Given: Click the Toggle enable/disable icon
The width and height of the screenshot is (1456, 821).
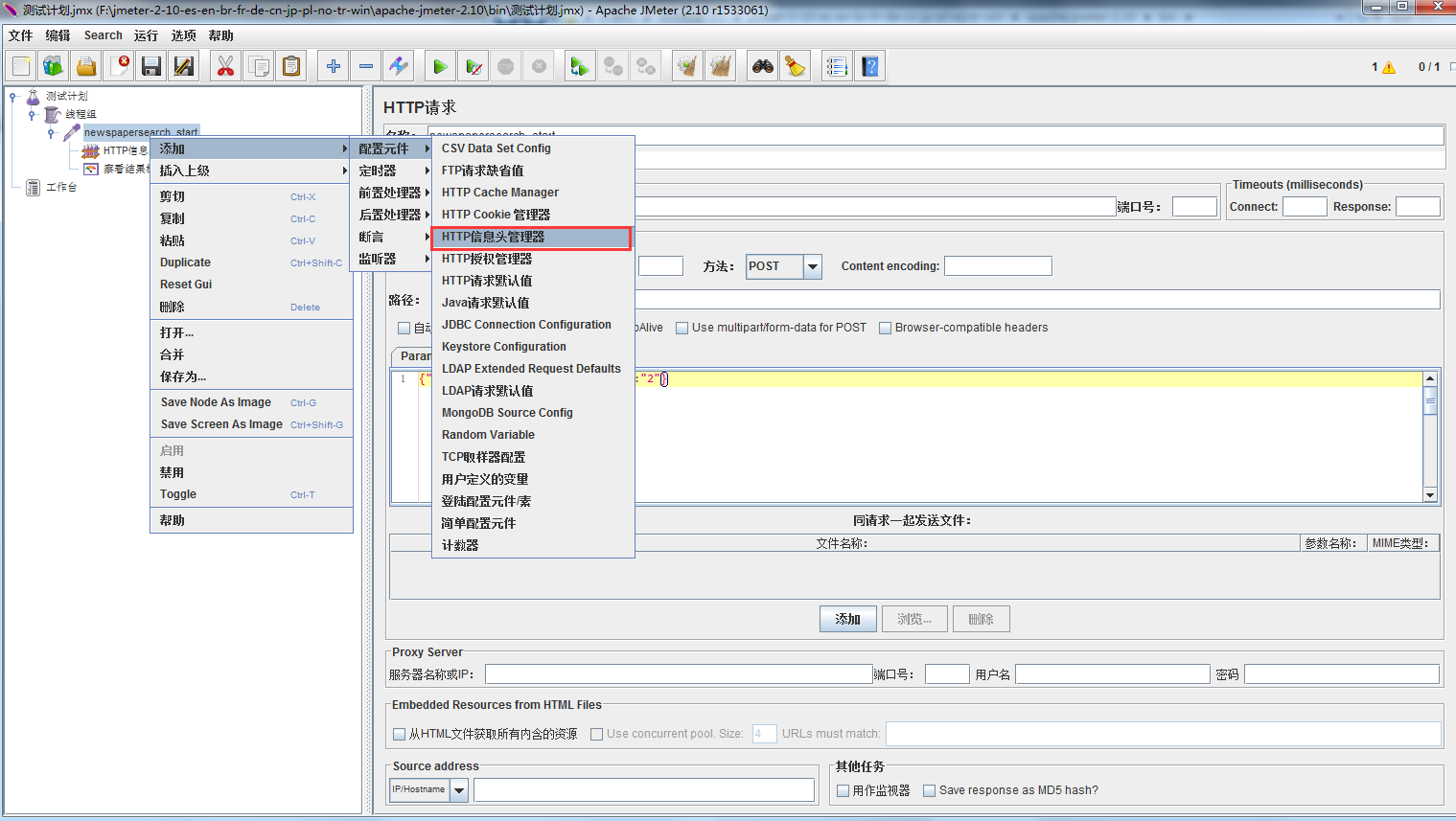Looking at the screenshot, I should [x=398, y=66].
